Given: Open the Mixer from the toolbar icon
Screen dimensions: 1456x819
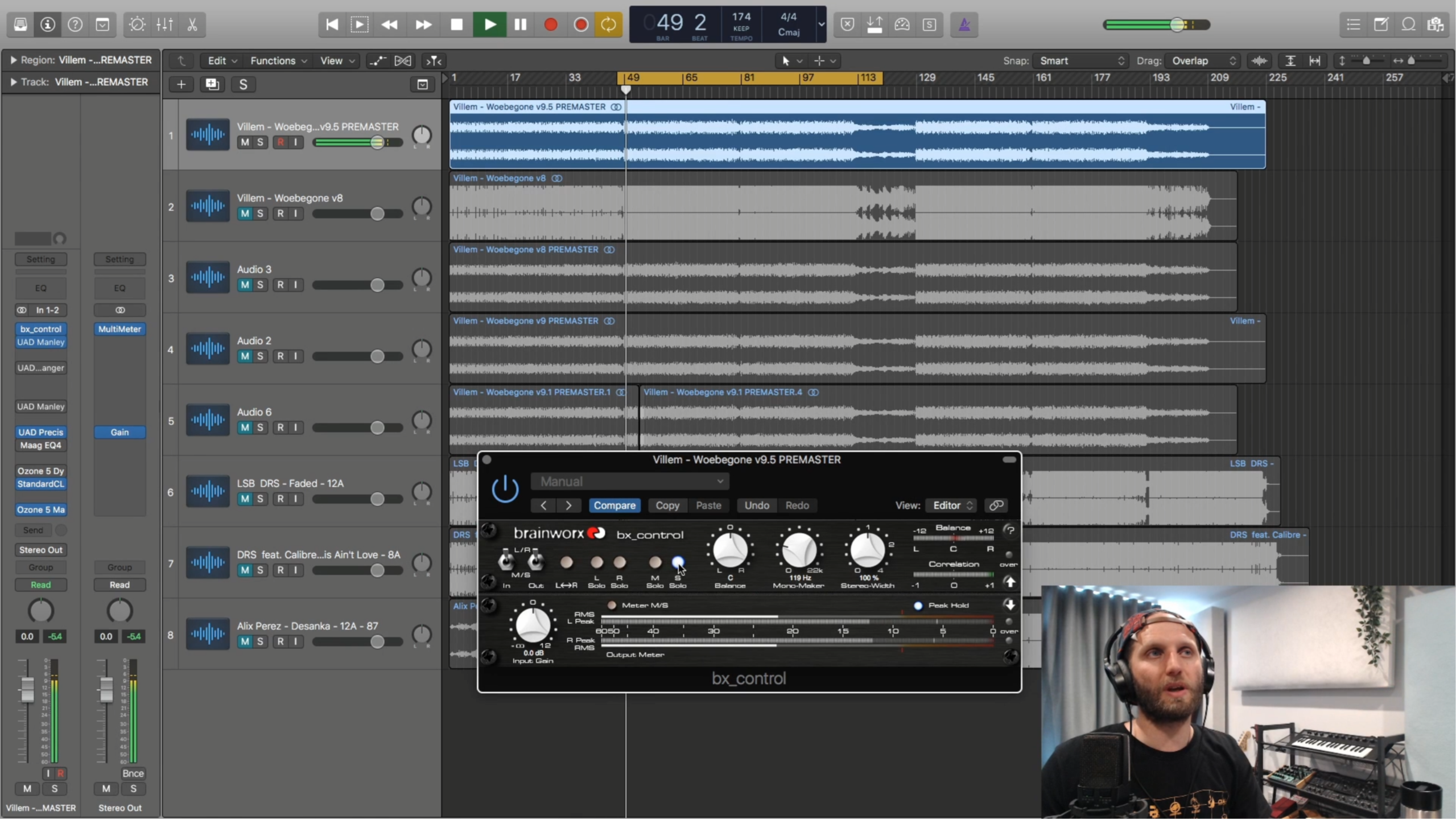Looking at the screenshot, I should (x=164, y=24).
